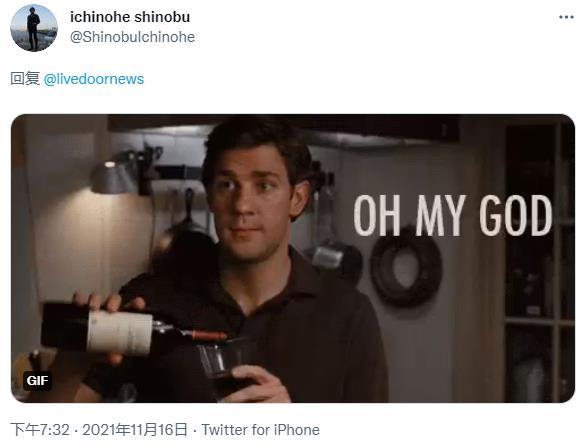Open ichinohe shinobu's round profile avatar

pyautogui.click(x=34, y=28)
